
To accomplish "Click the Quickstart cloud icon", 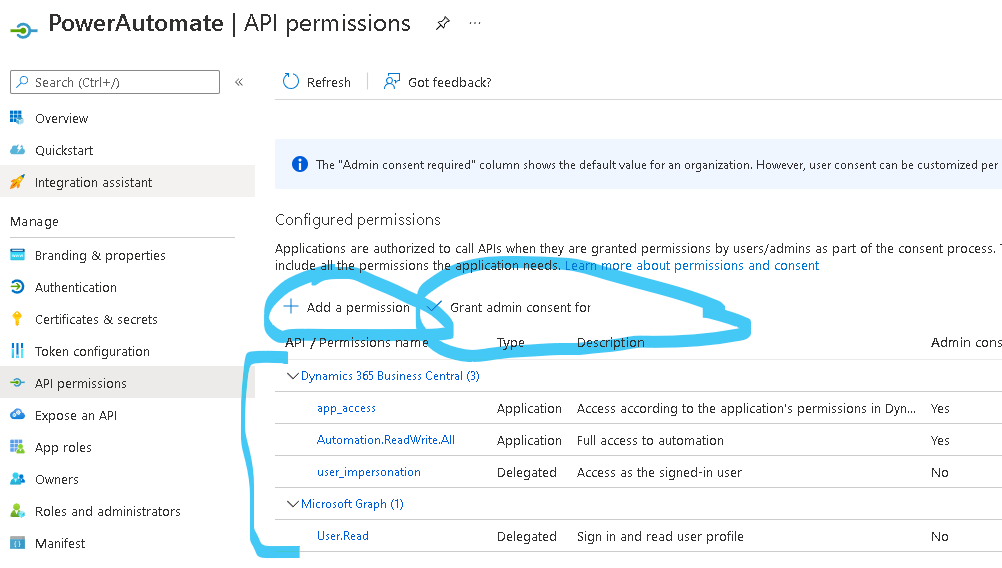I will tap(17, 150).
